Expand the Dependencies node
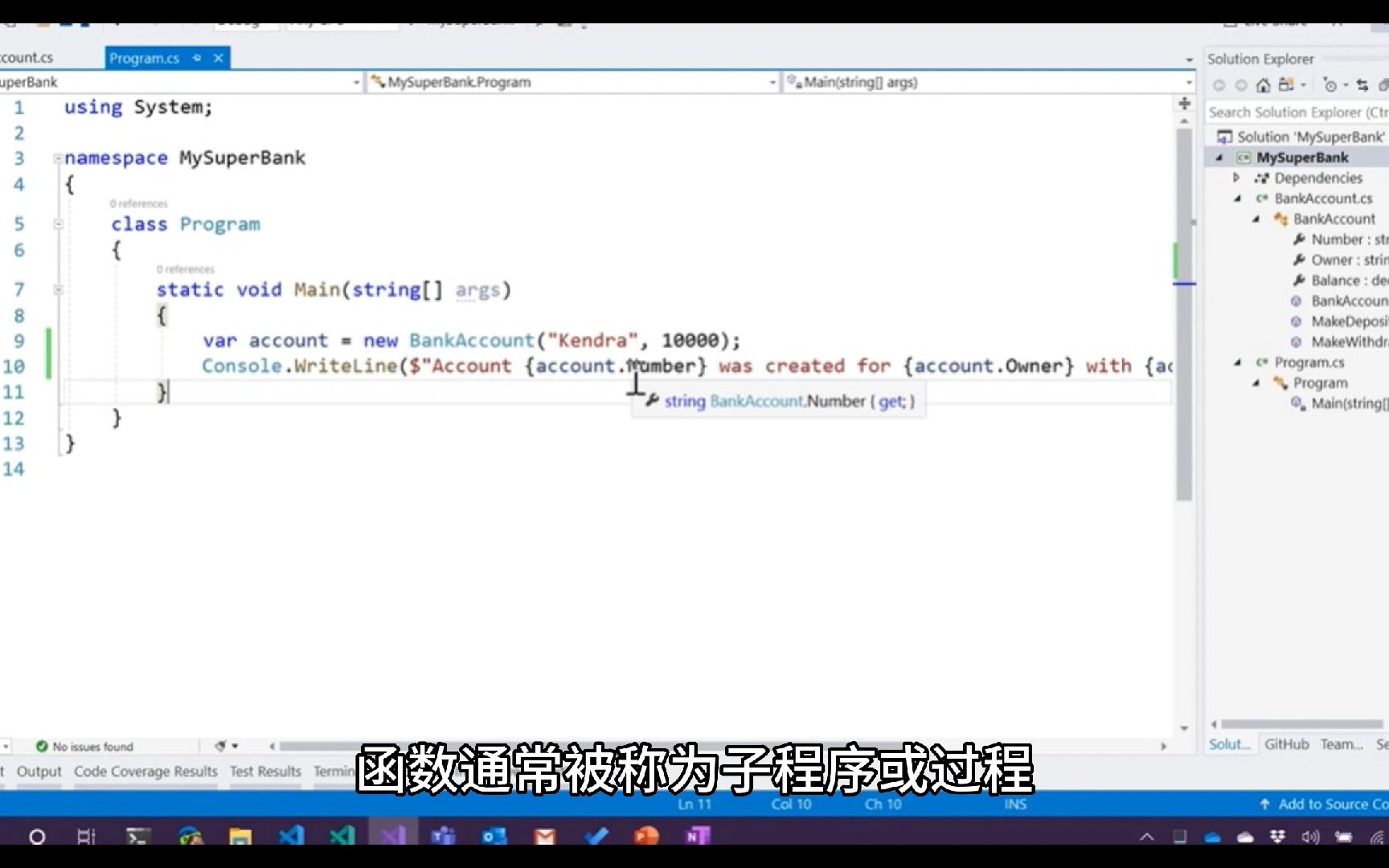The image size is (1389, 868). pyautogui.click(x=1235, y=178)
